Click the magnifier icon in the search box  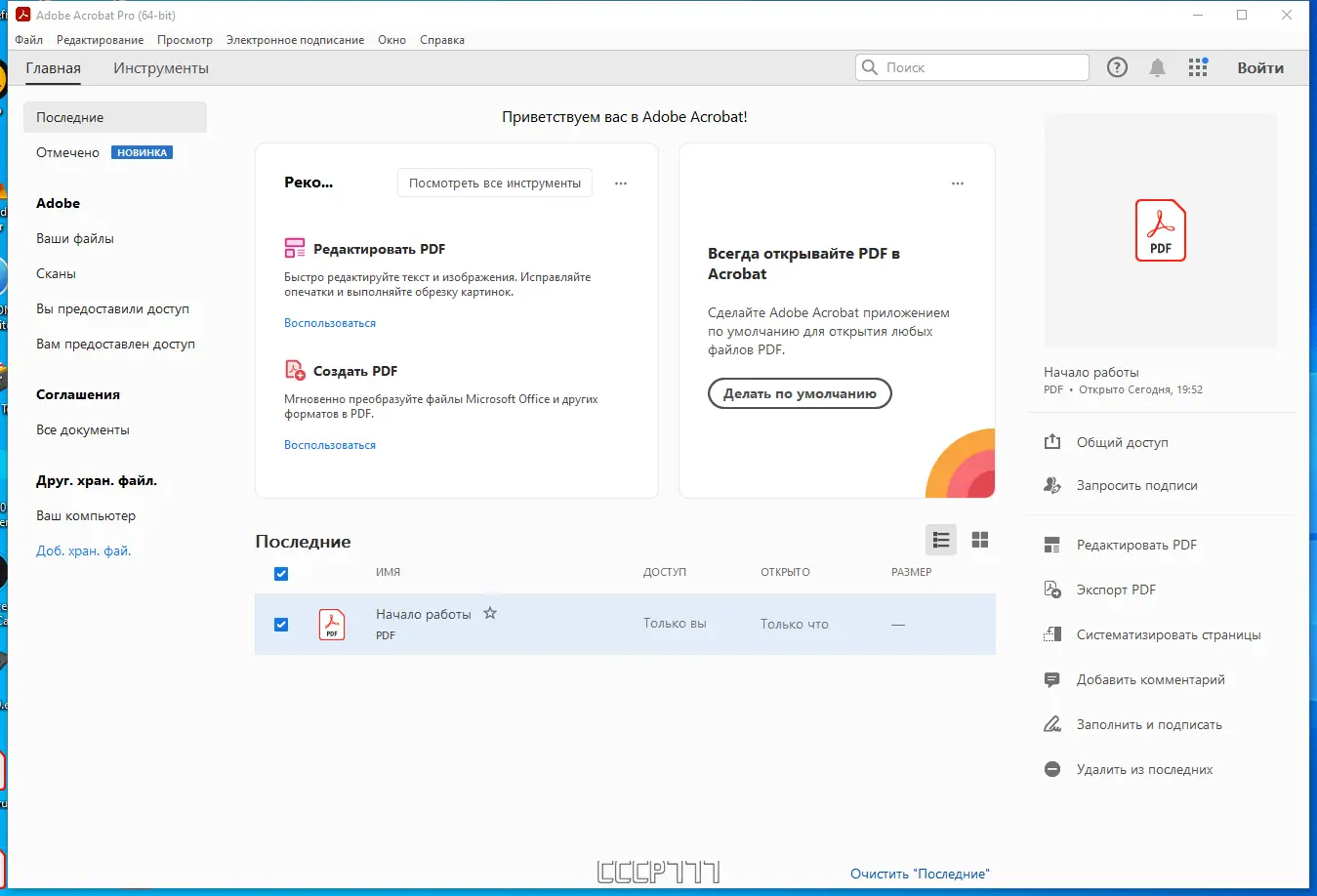870,67
